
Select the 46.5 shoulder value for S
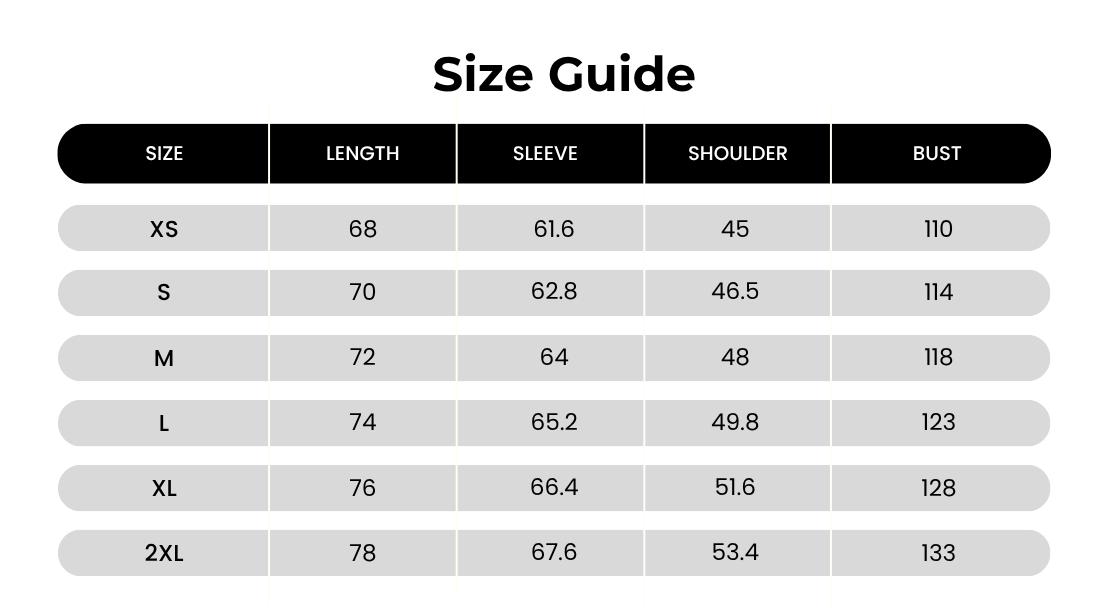[x=735, y=291]
